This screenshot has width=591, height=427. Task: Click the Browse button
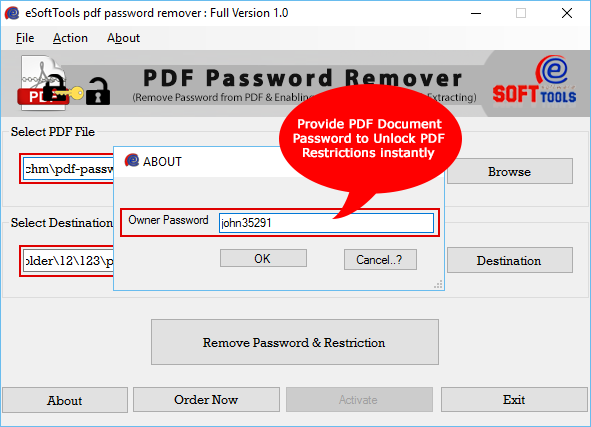point(510,171)
